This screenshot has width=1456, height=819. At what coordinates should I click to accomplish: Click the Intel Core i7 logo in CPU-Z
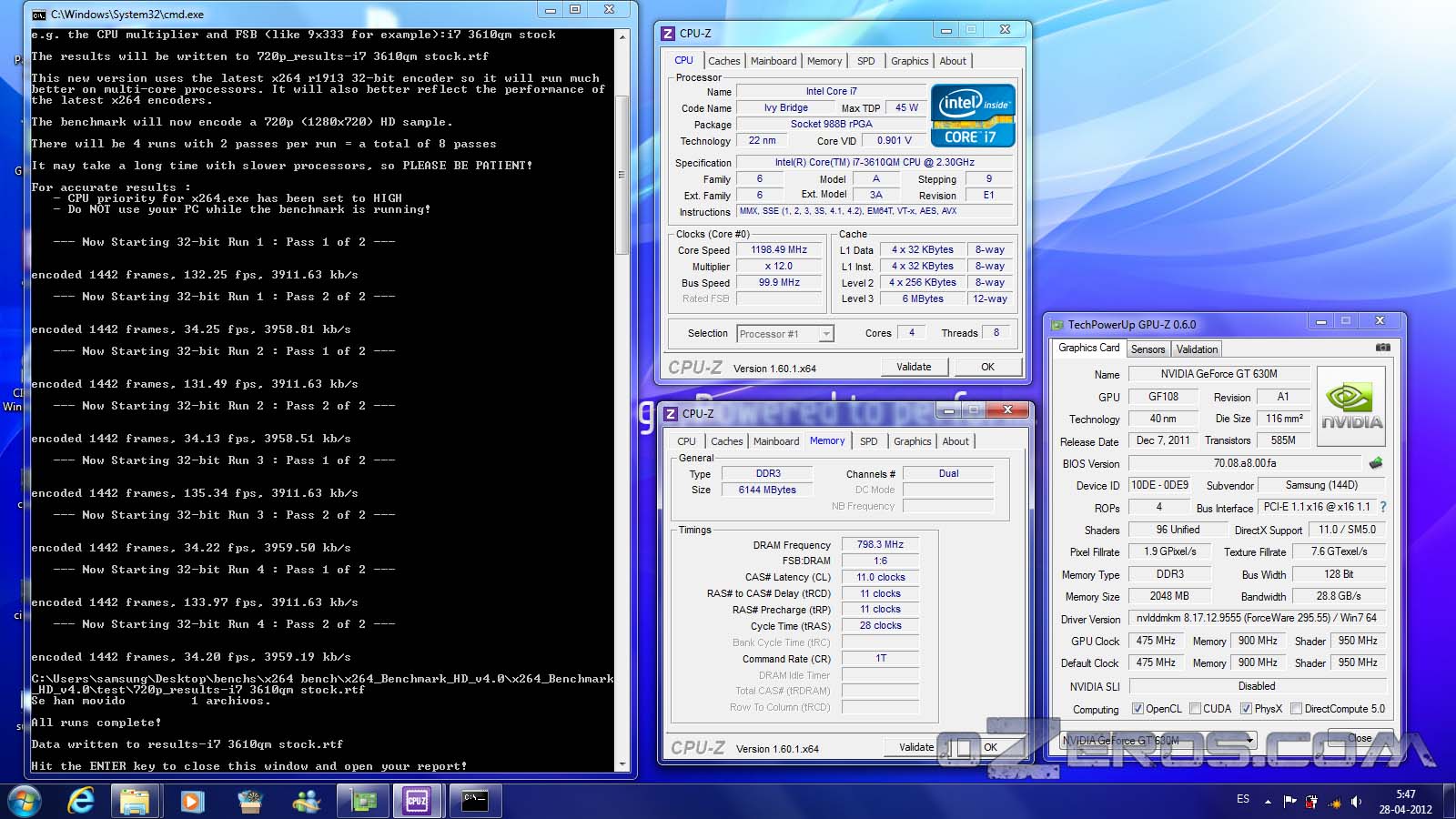tap(973, 116)
